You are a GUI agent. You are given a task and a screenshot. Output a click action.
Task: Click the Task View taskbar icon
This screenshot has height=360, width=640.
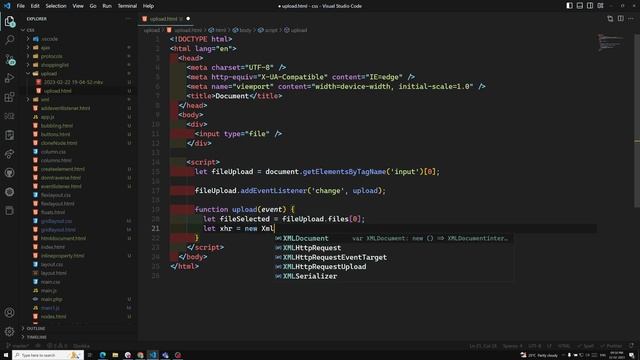coord(90,355)
